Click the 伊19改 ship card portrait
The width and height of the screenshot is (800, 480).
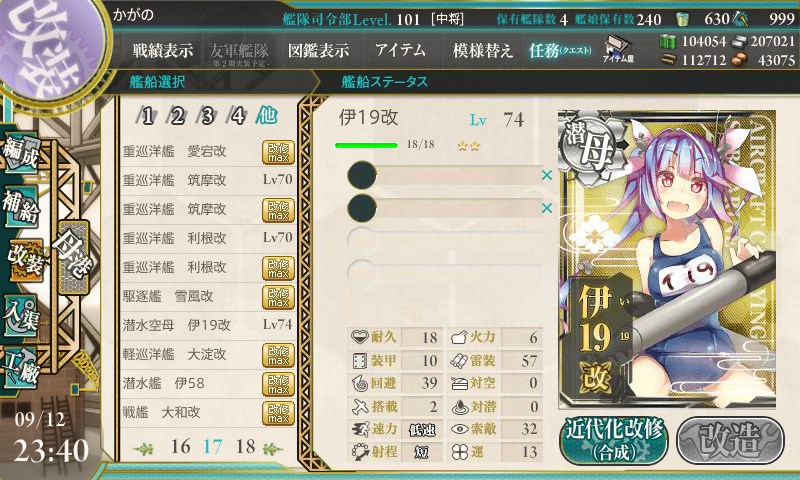point(667,259)
